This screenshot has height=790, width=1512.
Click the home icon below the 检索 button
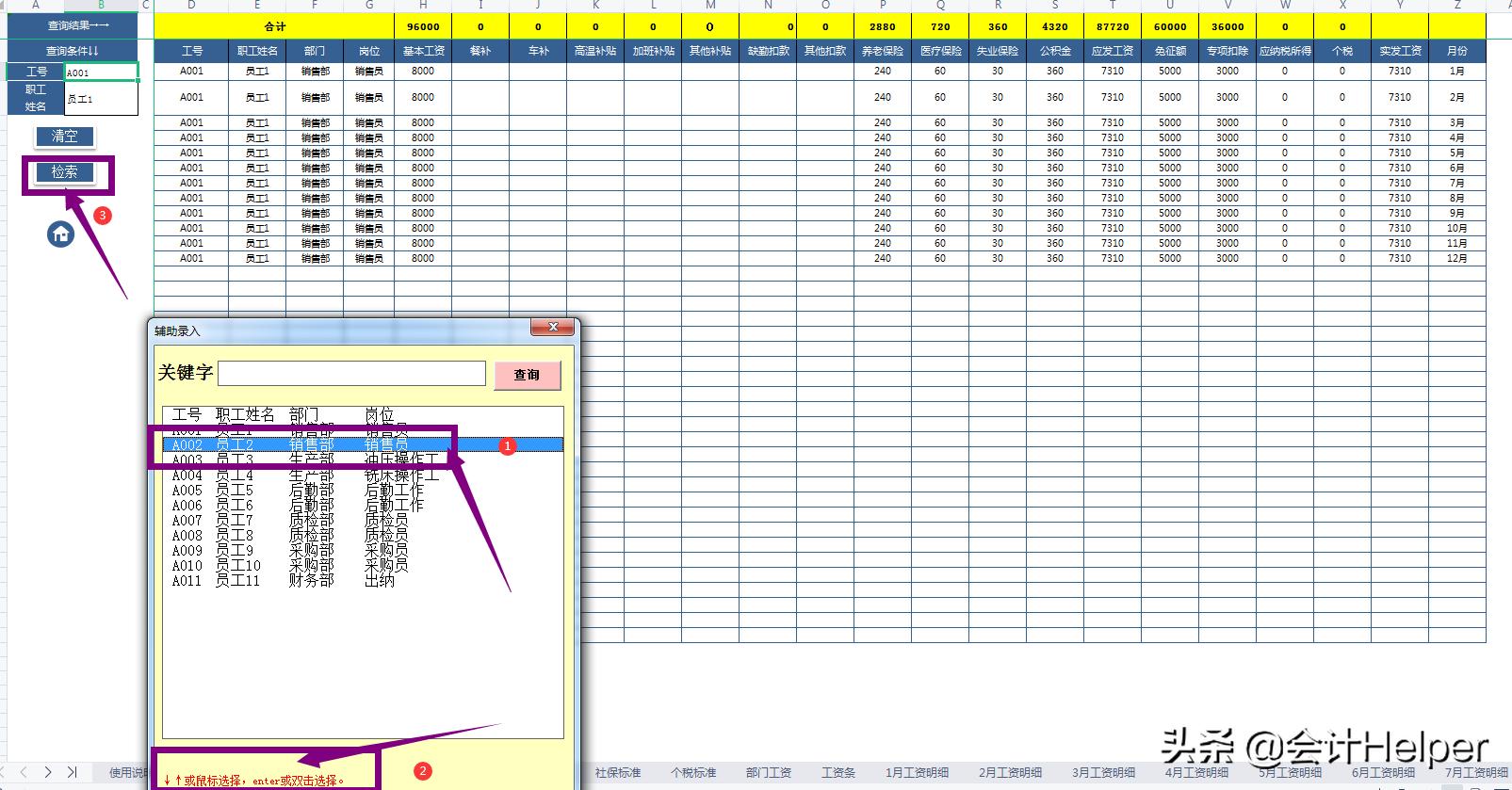pos(60,234)
